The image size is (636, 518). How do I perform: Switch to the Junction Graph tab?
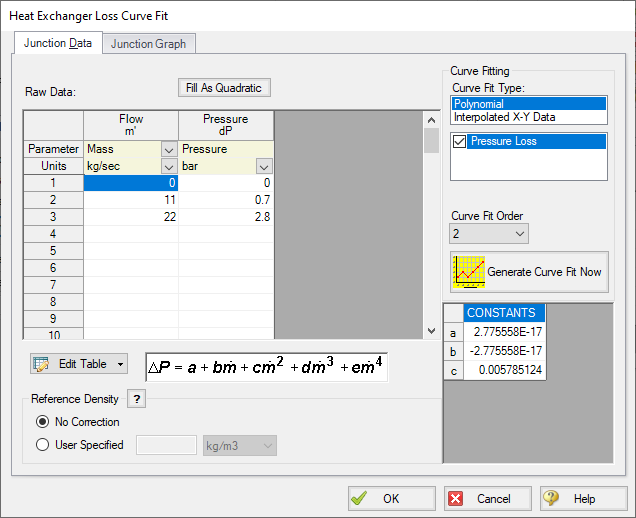coord(148,44)
